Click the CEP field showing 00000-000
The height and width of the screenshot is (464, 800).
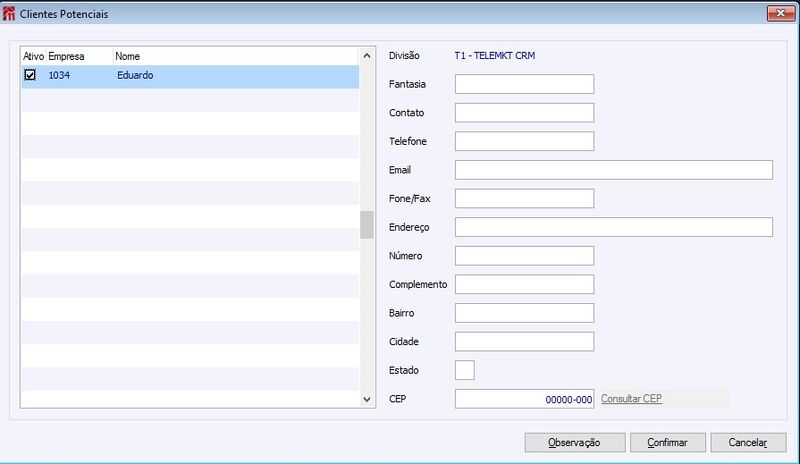click(524, 399)
